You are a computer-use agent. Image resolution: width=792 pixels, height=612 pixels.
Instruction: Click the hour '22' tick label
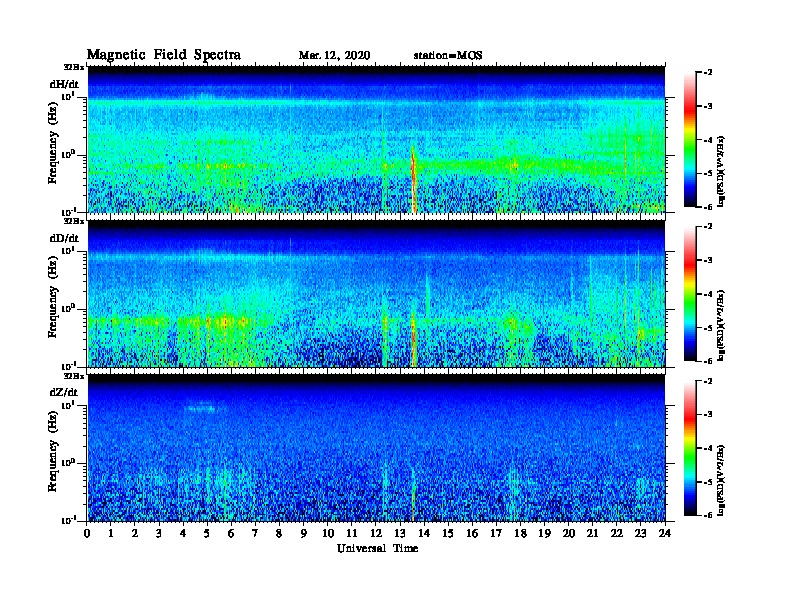pos(617,534)
